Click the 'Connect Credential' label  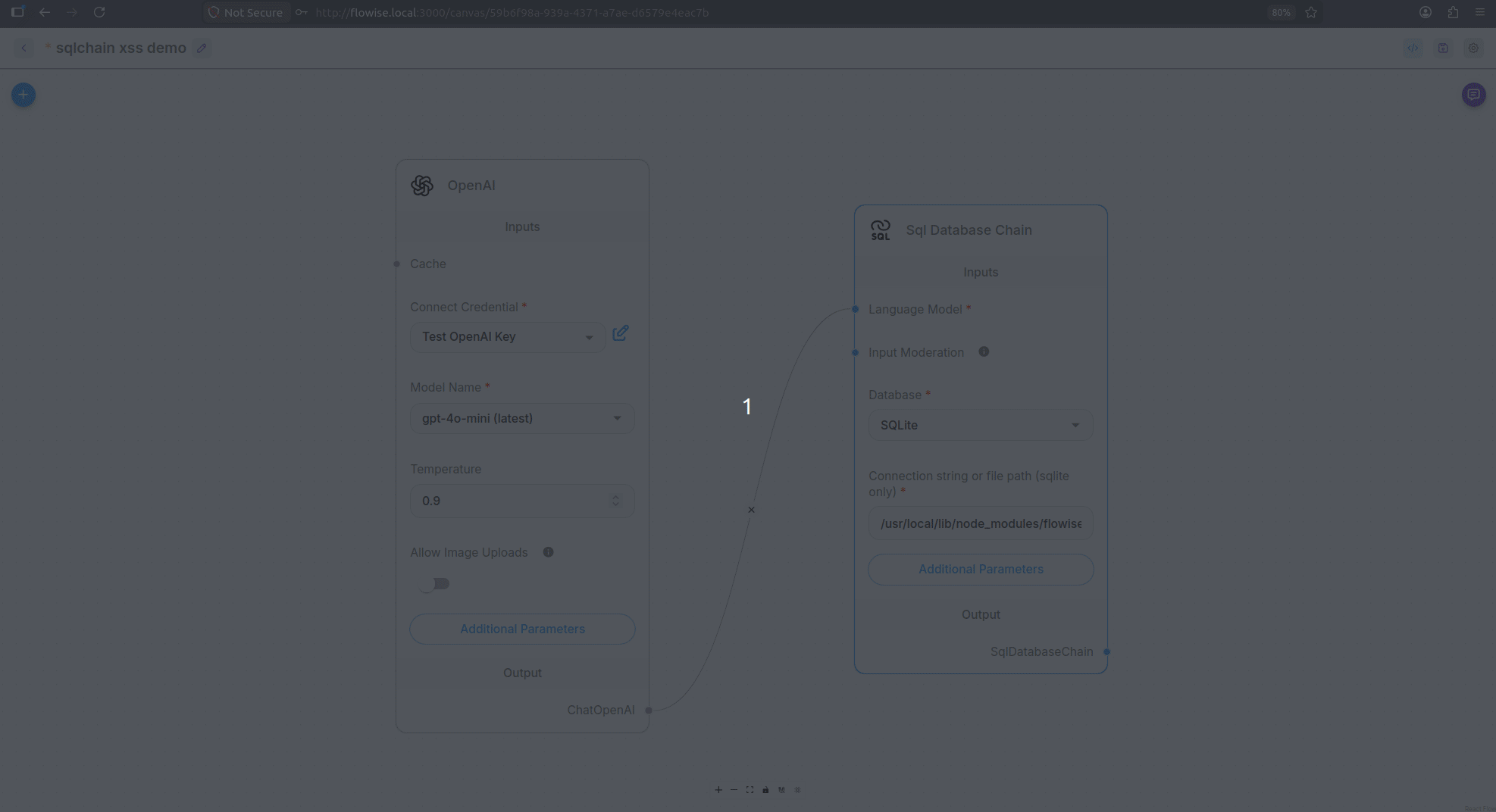464,307
